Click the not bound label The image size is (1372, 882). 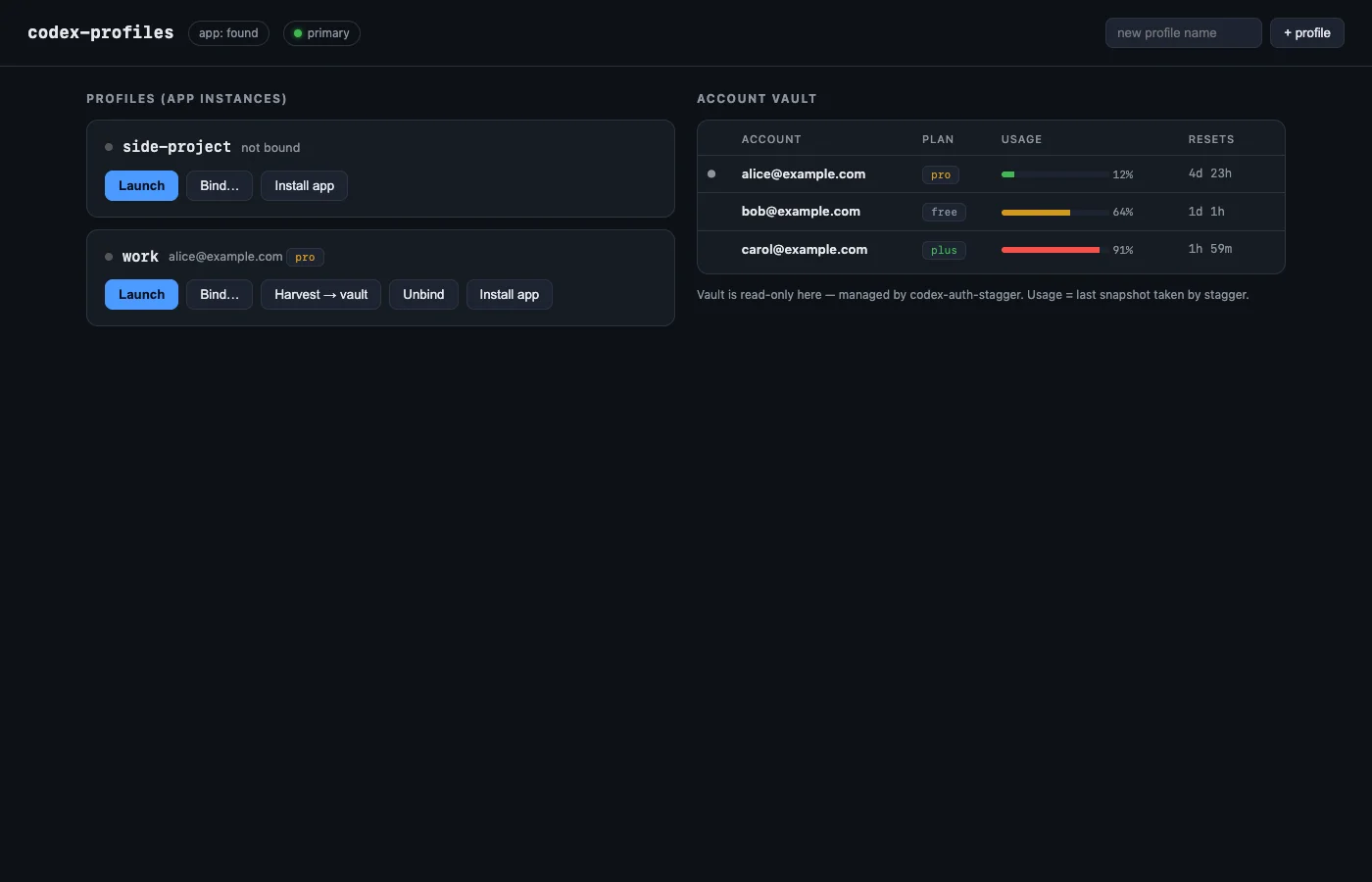point(270,148)
